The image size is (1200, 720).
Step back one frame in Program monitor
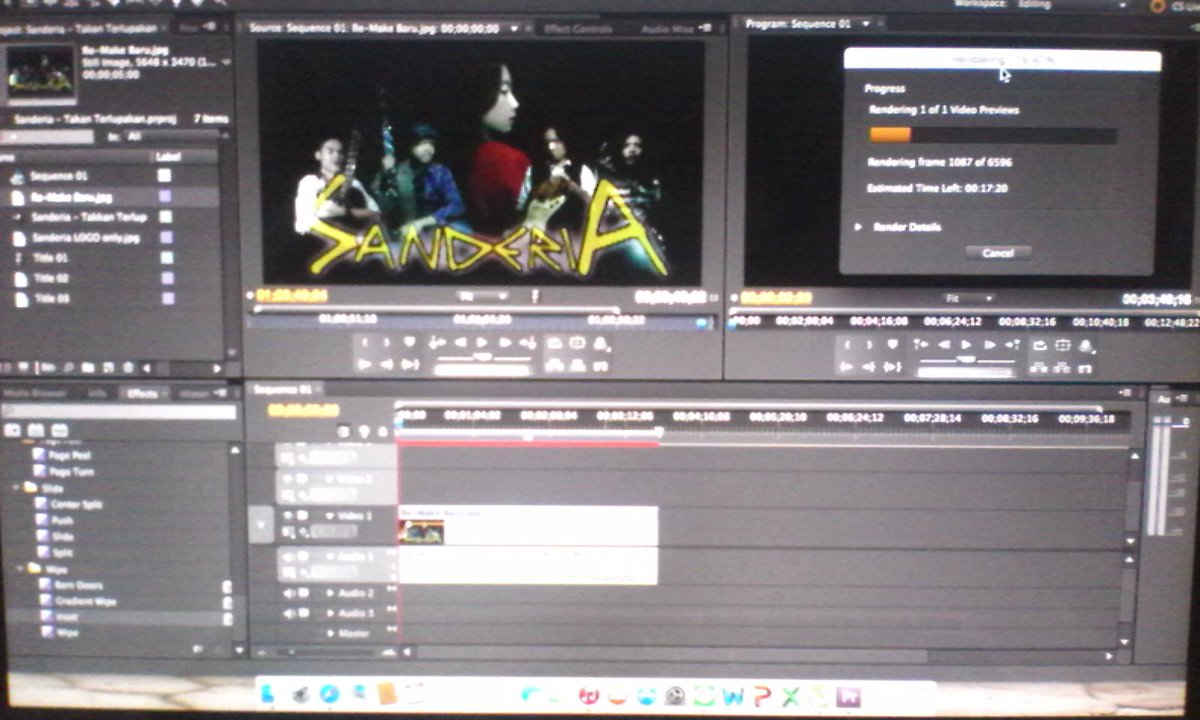pyautogui.click(x=943, y=345)
